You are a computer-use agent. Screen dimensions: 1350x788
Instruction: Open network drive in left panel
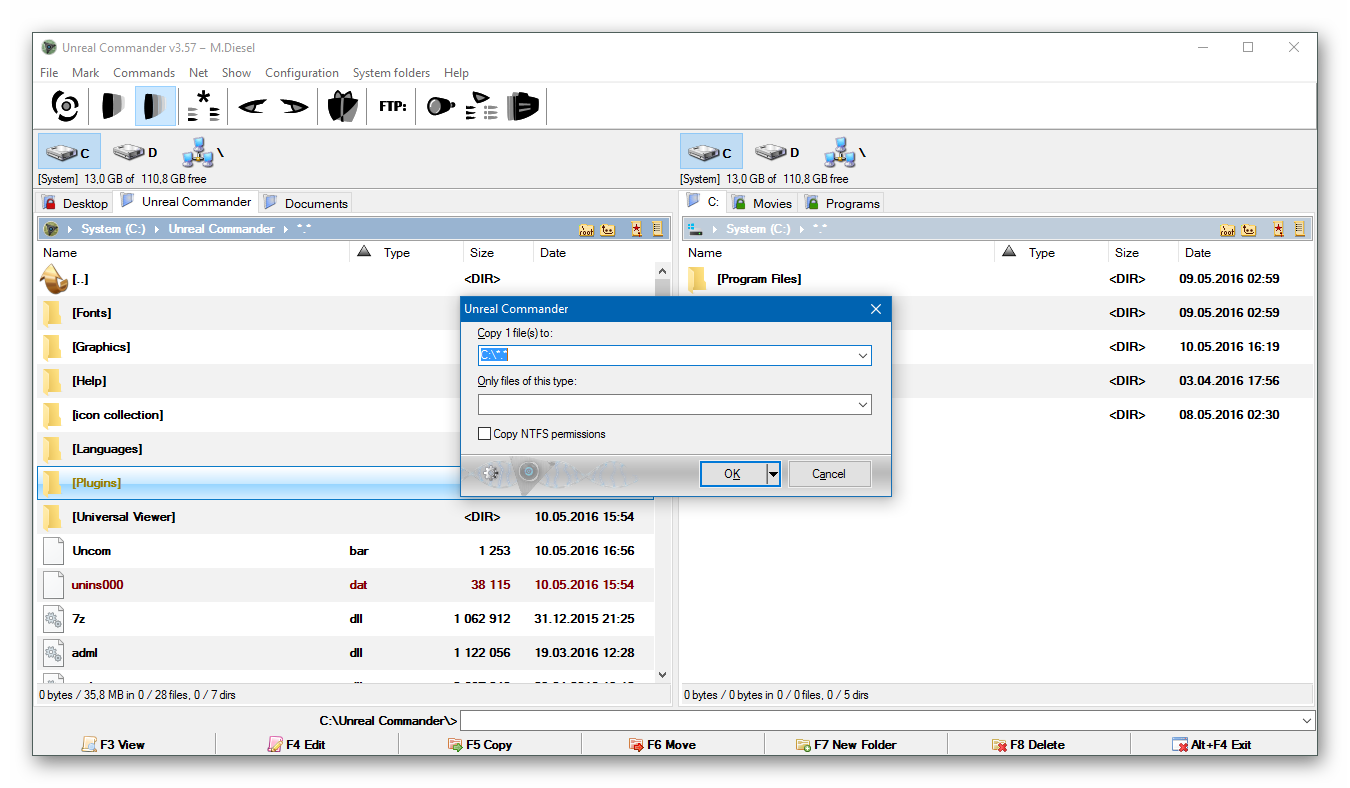[x=203, y=152]
